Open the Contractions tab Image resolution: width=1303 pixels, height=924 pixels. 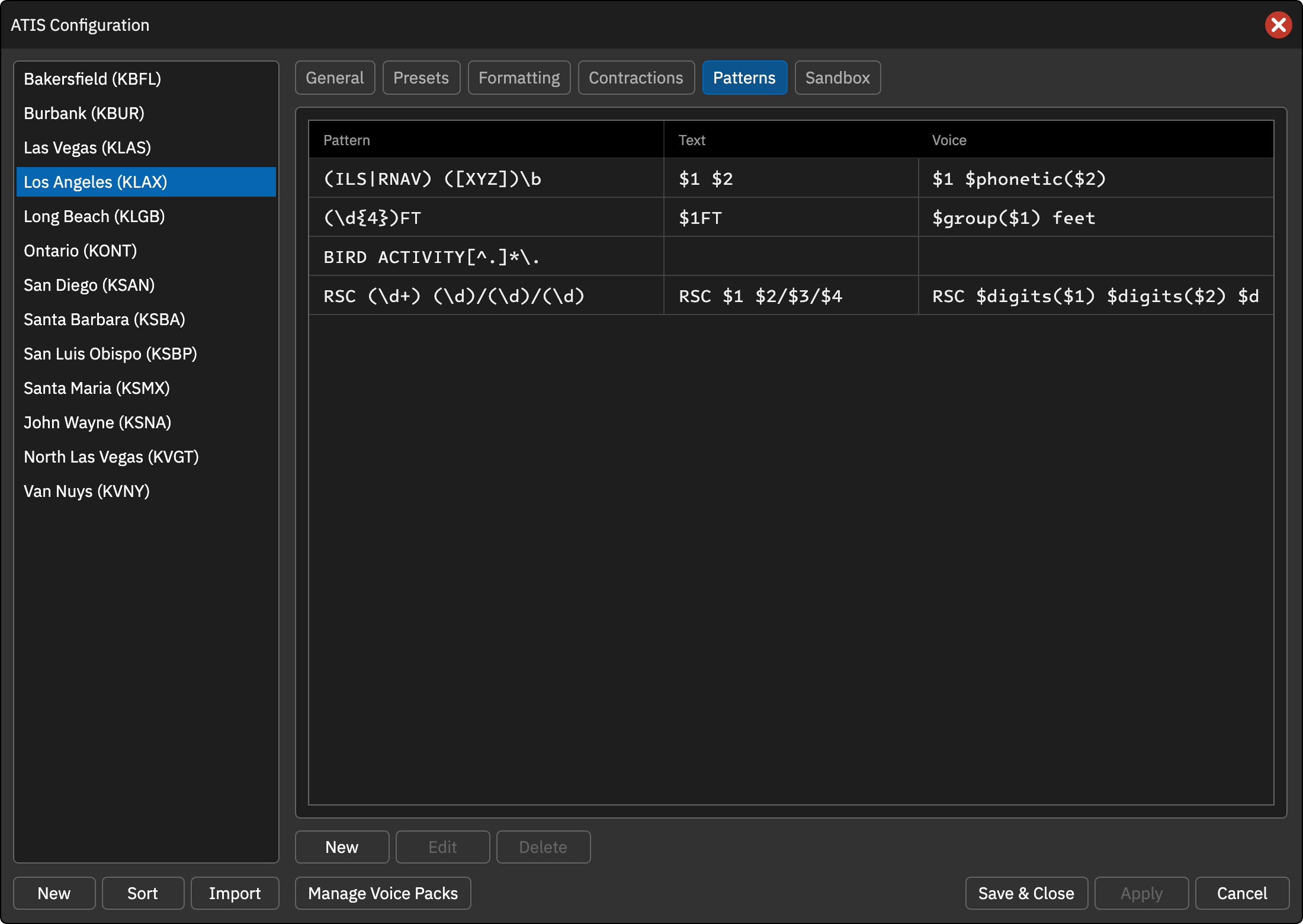tap(636, 78)
